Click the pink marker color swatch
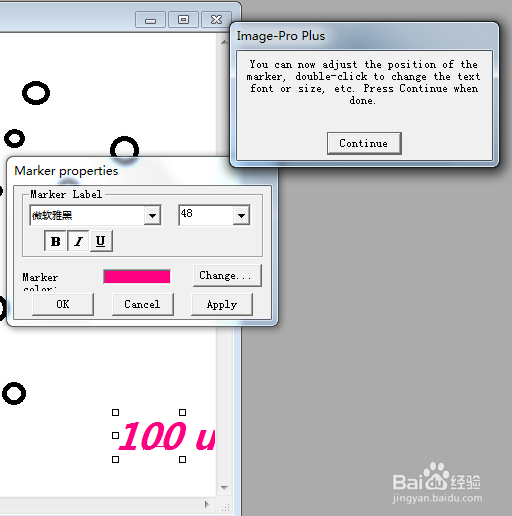Viewport: 512px width, 516px height. (137, 277)
